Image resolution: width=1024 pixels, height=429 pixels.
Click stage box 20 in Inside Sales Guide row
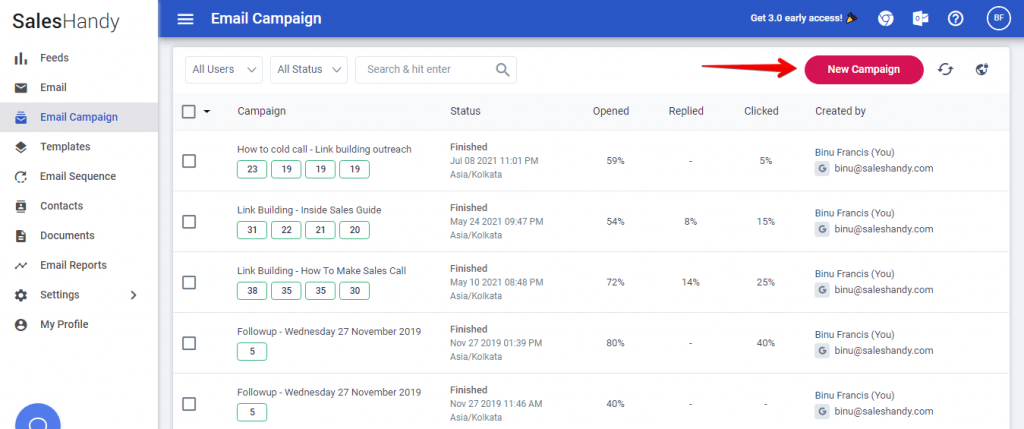[355, 230]
